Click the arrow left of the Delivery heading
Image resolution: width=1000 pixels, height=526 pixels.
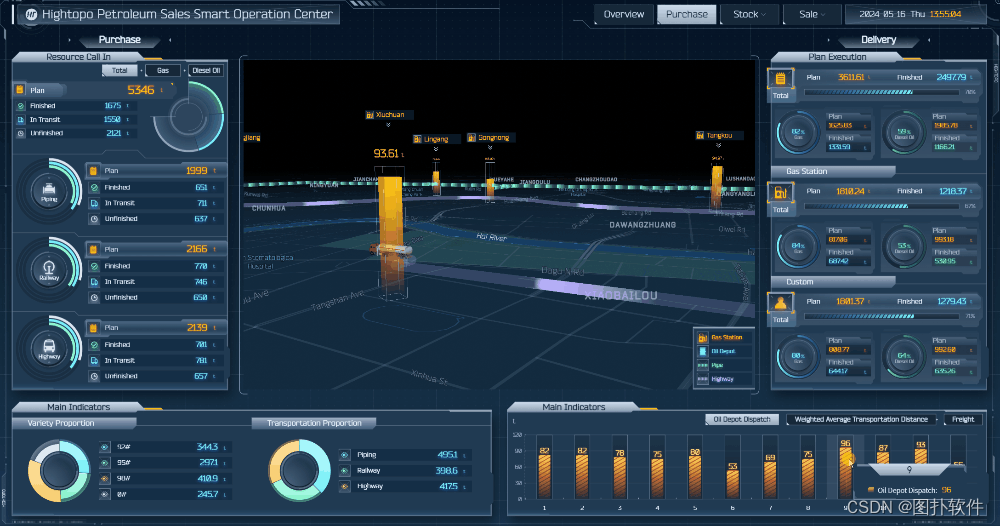[829, 40]
